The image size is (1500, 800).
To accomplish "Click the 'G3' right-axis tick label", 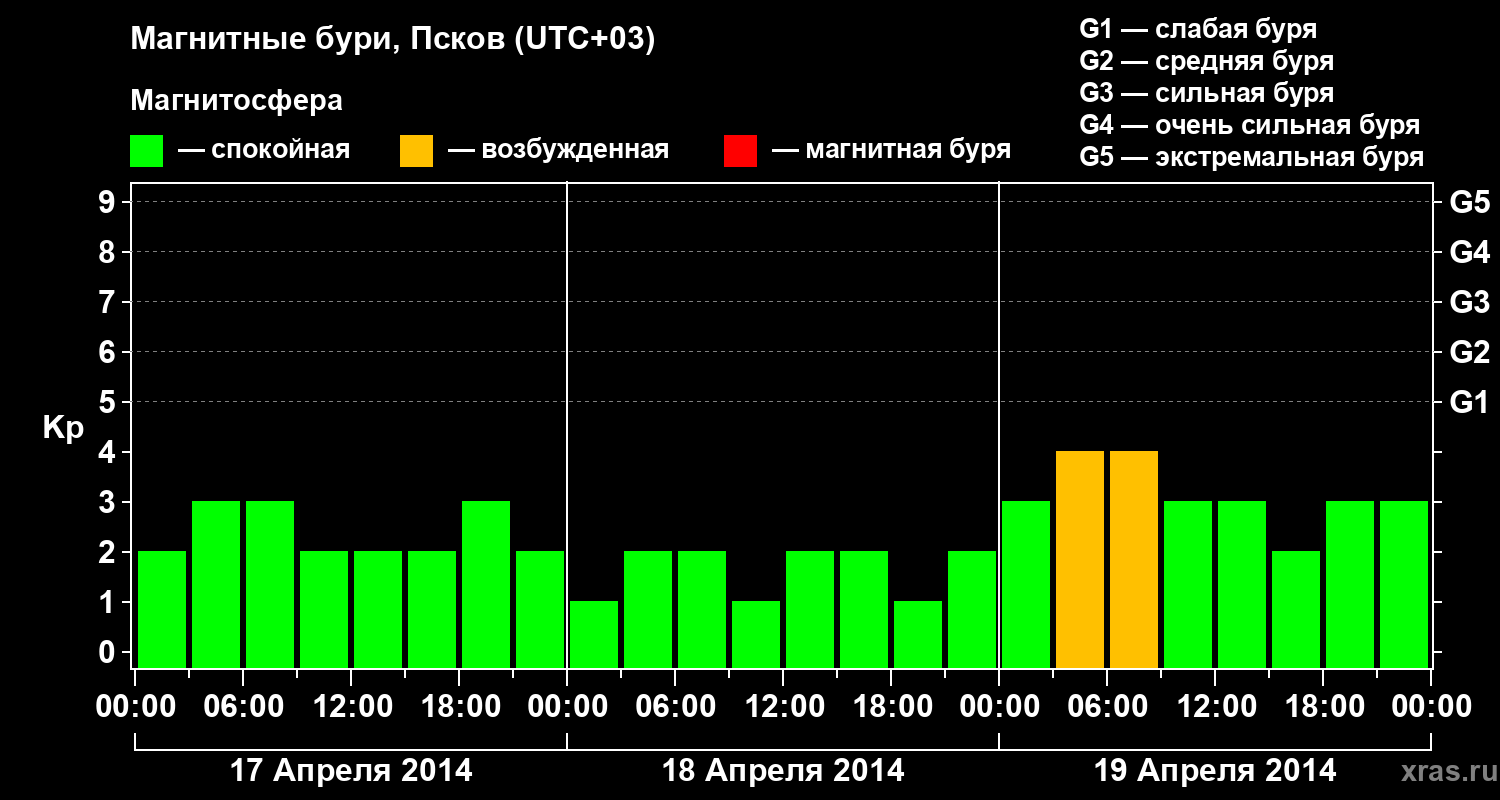I will click(x=1469, y=302).
